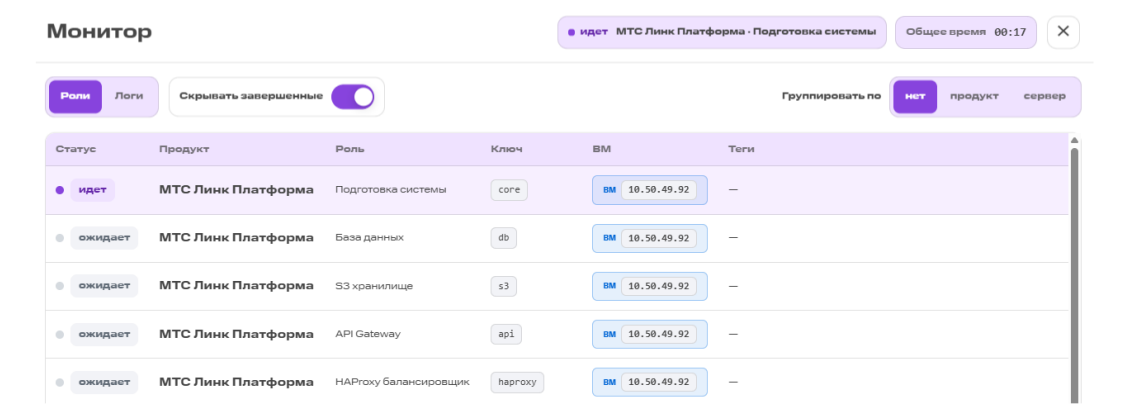Click the ВМ 10.50.49.92 badge for core

coord(649,190)
